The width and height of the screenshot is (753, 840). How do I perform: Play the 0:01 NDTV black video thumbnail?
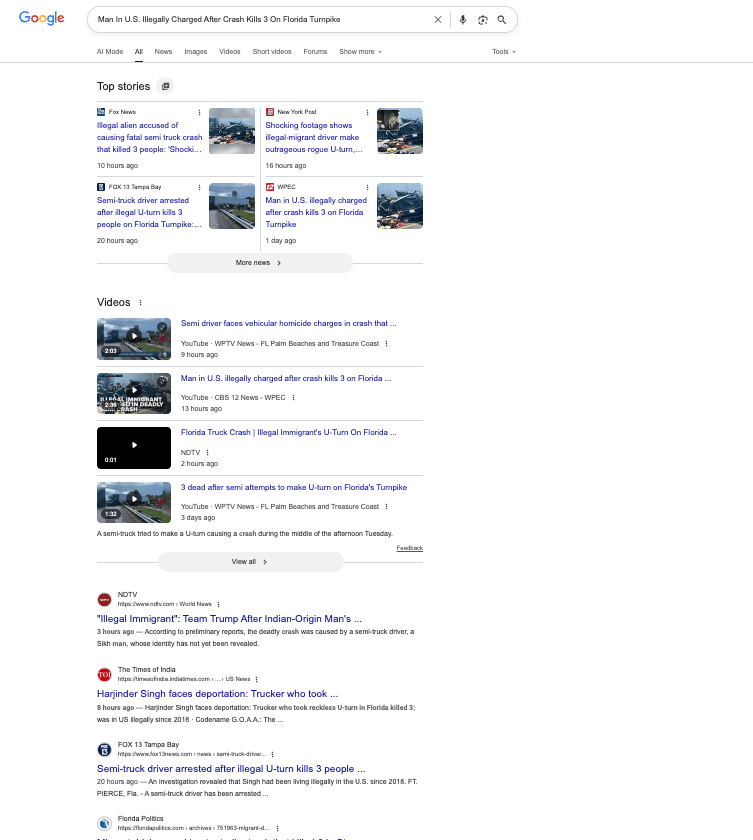click(x=134, y=448)
